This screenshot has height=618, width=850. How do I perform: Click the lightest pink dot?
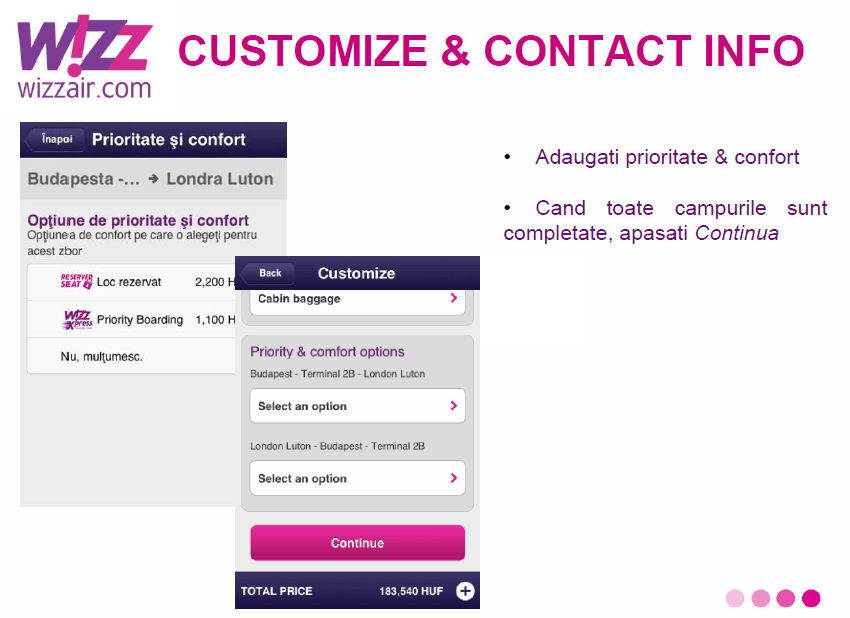click(x=735, y=598)
